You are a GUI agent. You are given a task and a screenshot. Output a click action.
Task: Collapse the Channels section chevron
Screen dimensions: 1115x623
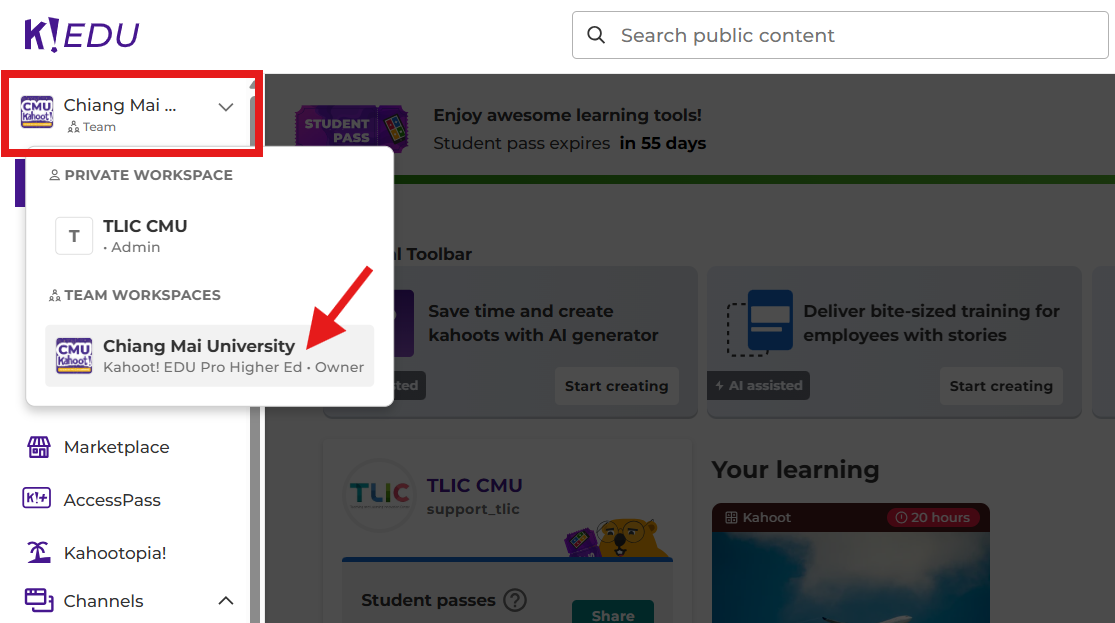(226, 601)
